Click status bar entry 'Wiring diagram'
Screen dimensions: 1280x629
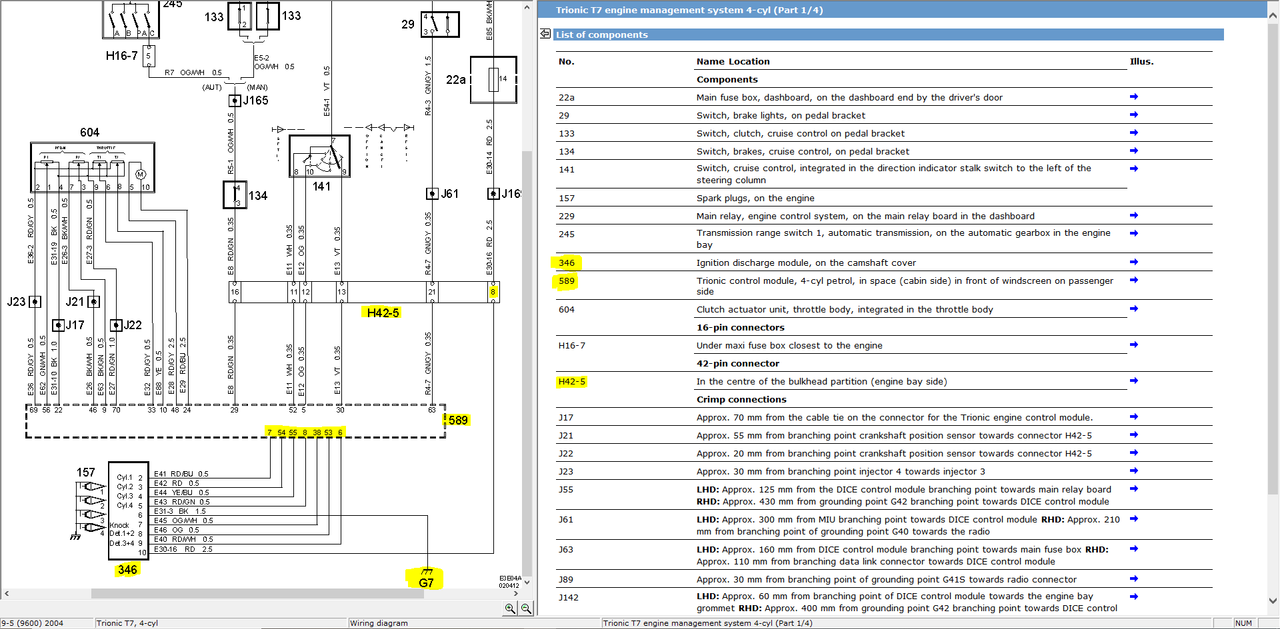(x=379, y=623)
